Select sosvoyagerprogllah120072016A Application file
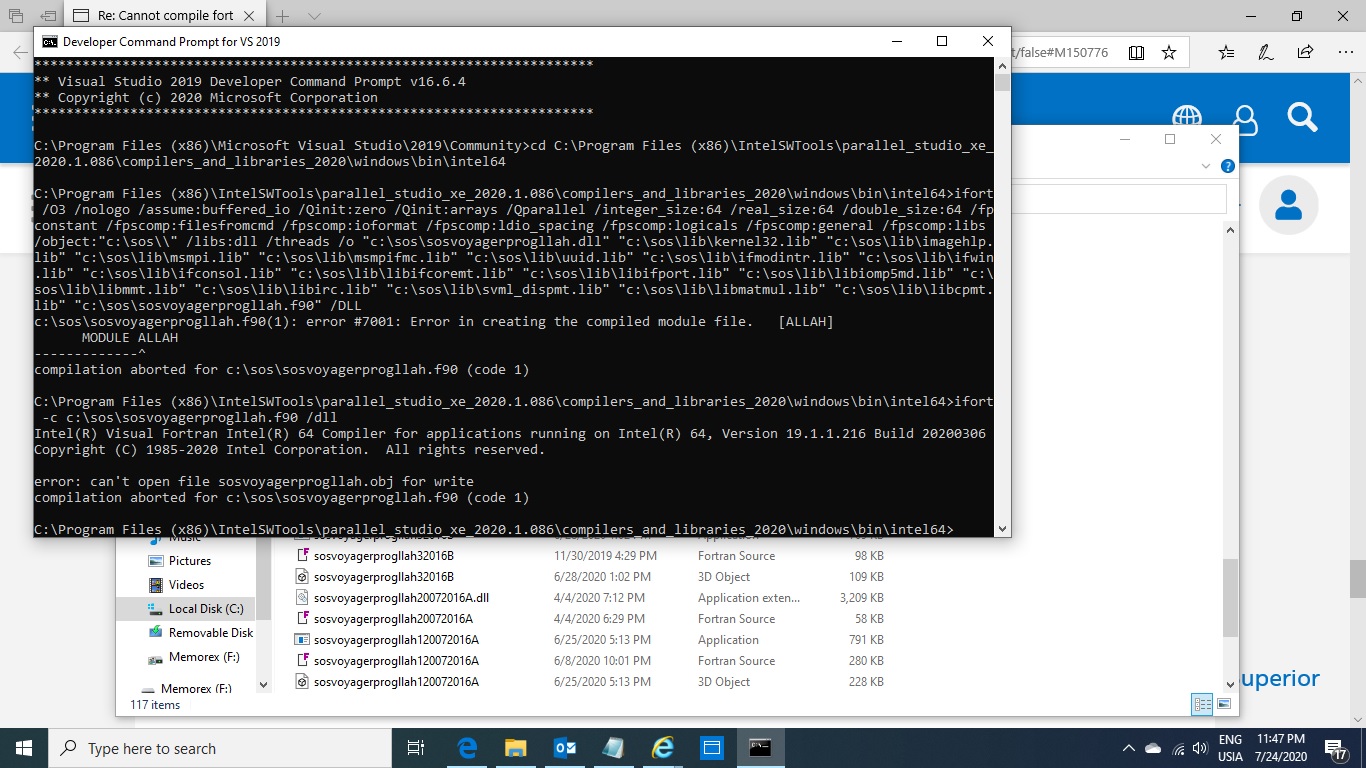 (x=396, y=640)
